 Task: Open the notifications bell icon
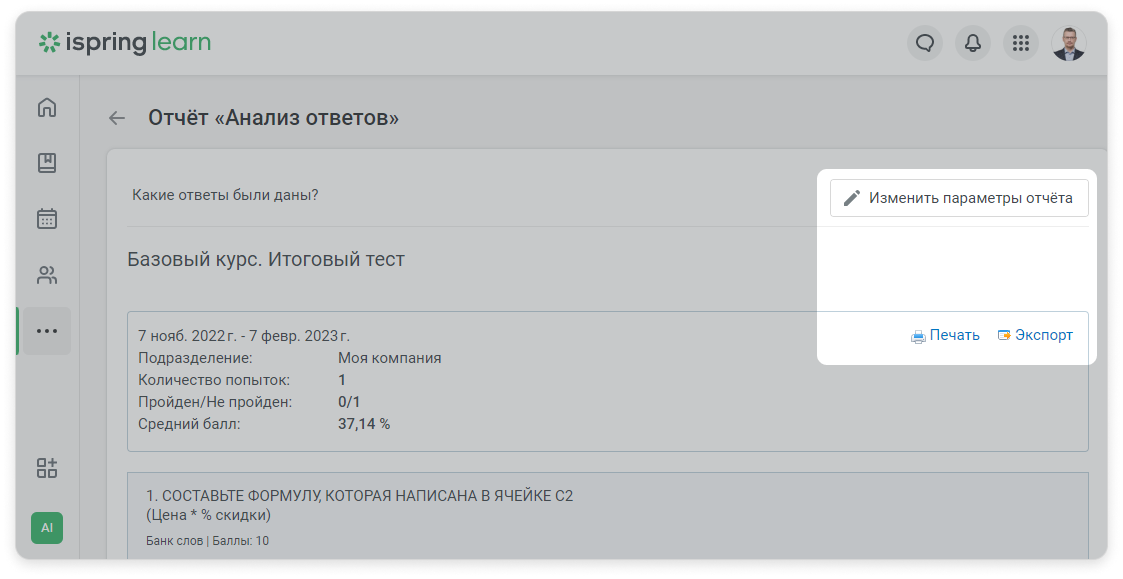(973, 43)
